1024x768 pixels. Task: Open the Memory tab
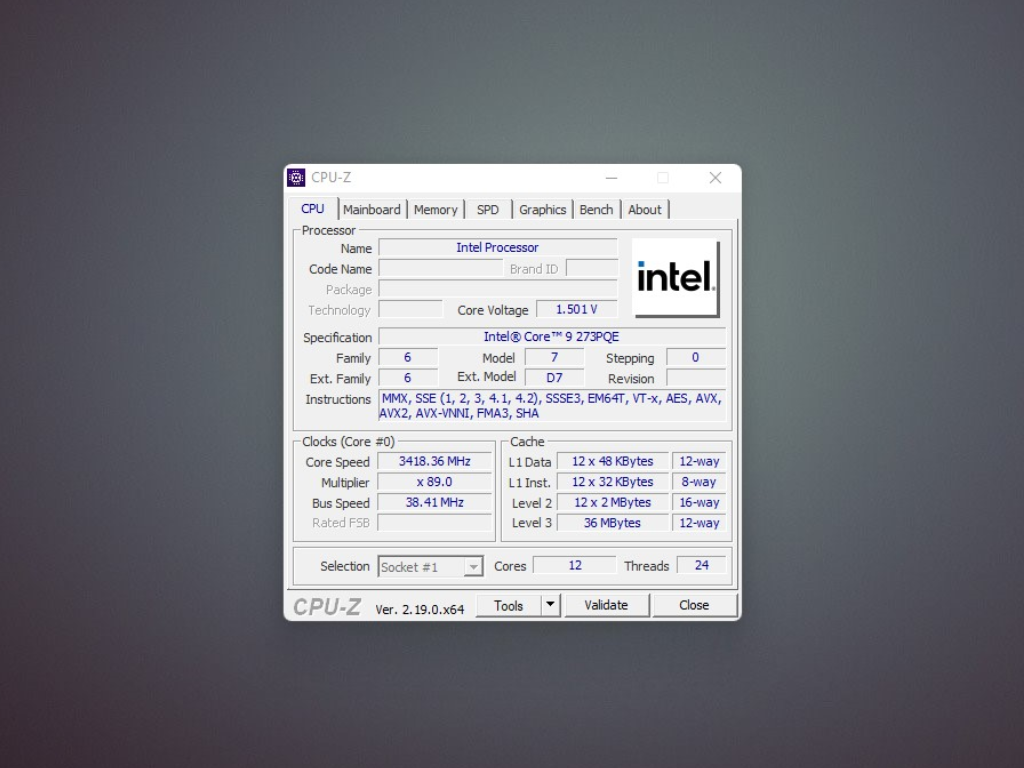(436, 209)
